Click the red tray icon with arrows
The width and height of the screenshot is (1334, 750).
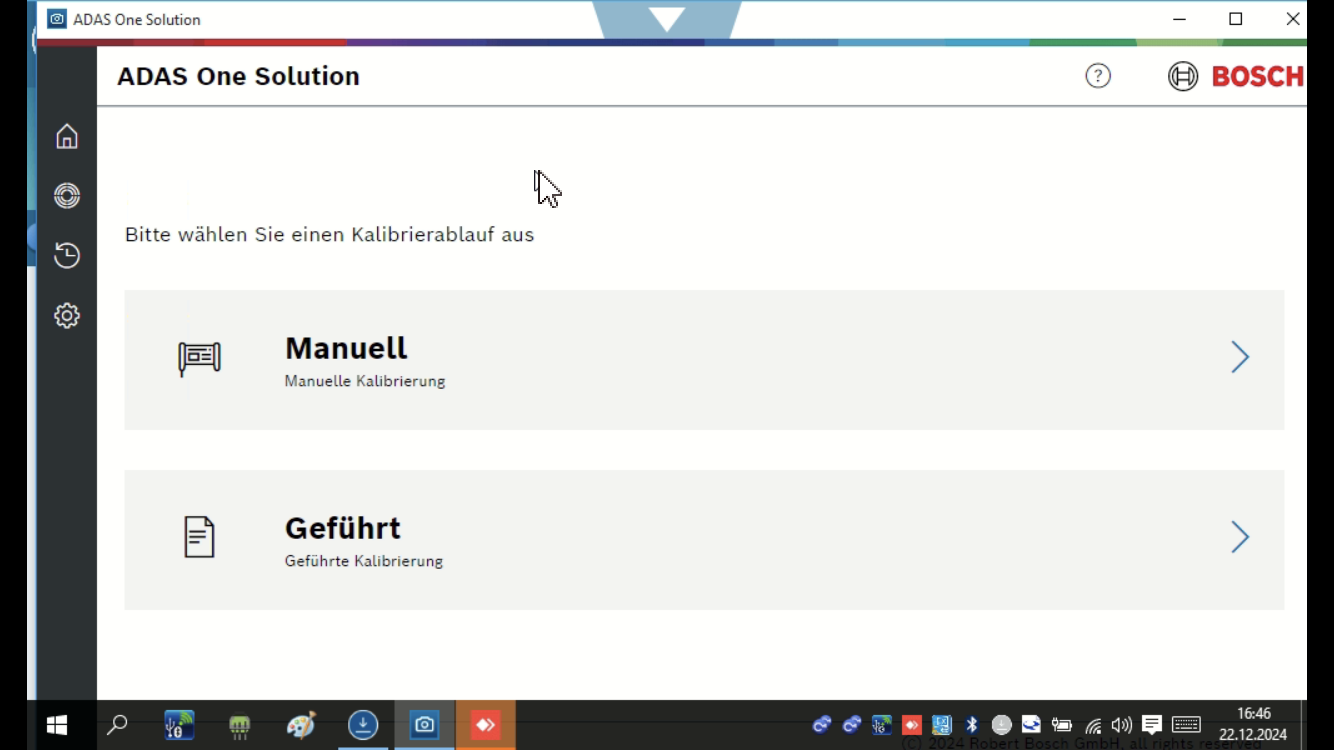(x=911, y=725)
